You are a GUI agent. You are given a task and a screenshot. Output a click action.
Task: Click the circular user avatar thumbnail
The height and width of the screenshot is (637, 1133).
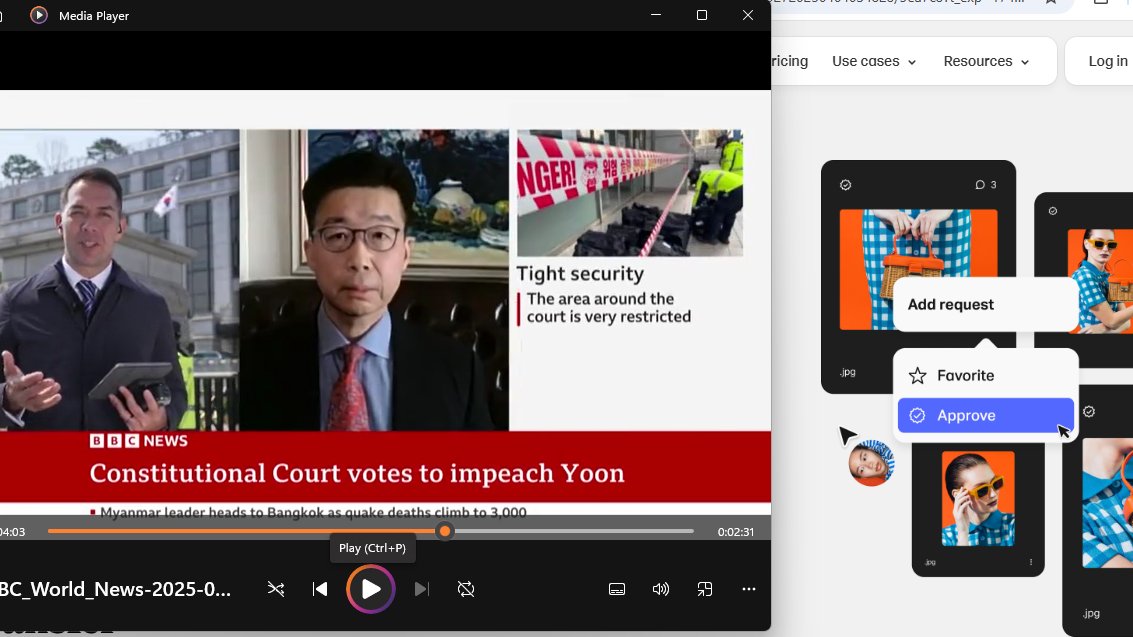[870, 461]
